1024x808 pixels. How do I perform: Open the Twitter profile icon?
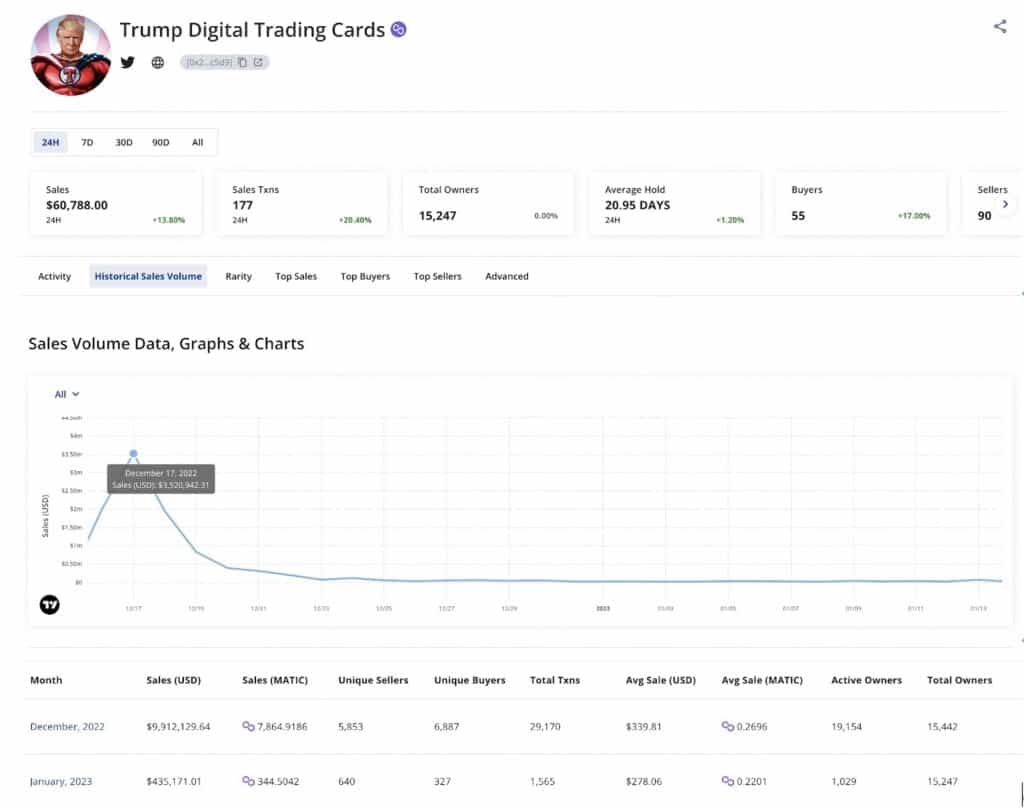[127, 62]
